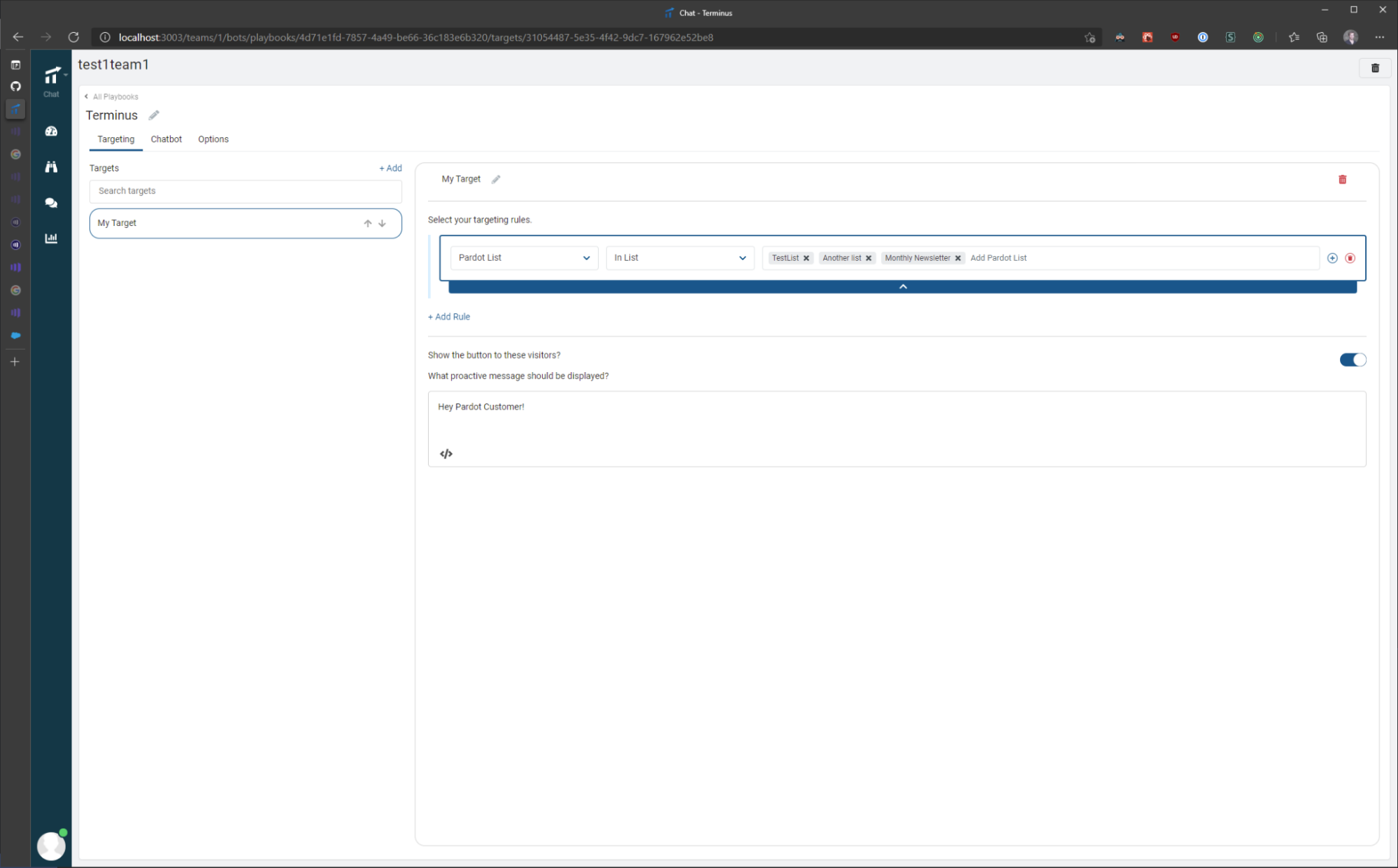
Task: Click the vertical tabs toggle icon at top left
Action: point(15,65)
